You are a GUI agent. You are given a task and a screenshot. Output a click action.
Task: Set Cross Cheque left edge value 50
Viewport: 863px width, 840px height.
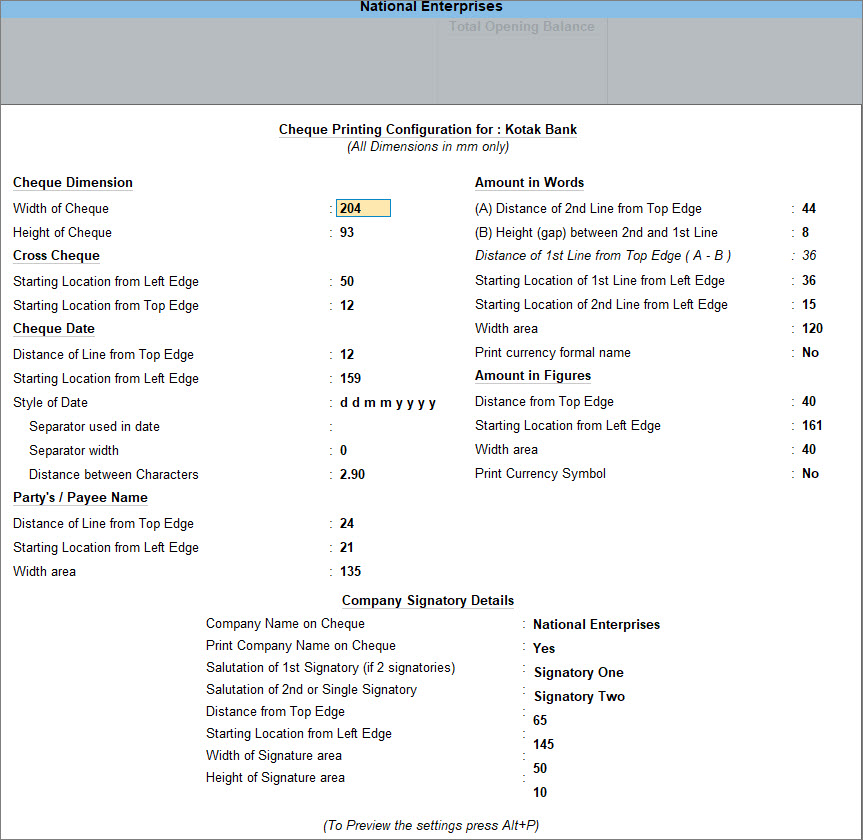point(347,281)
